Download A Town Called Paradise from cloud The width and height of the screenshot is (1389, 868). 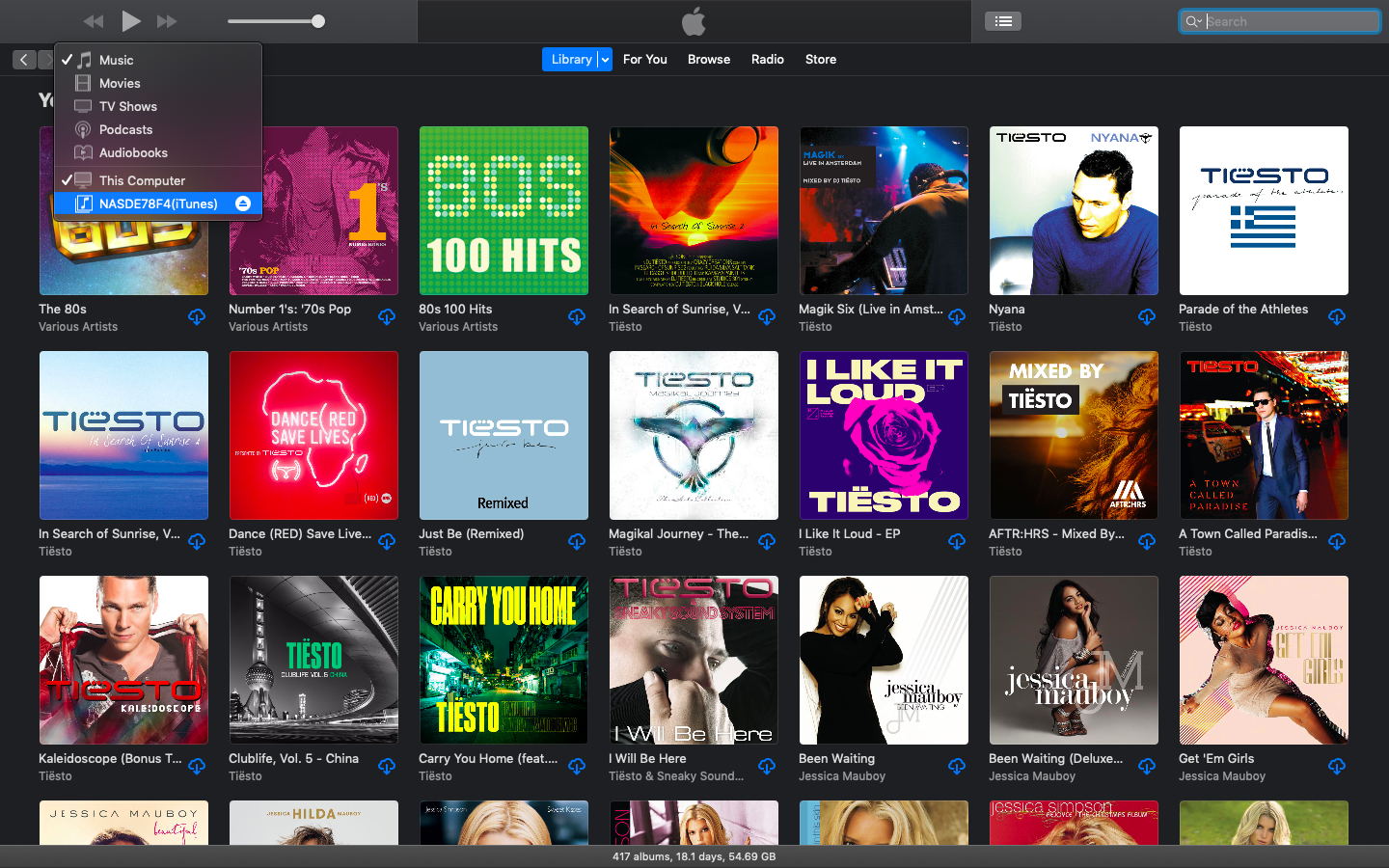[1337, 541]
